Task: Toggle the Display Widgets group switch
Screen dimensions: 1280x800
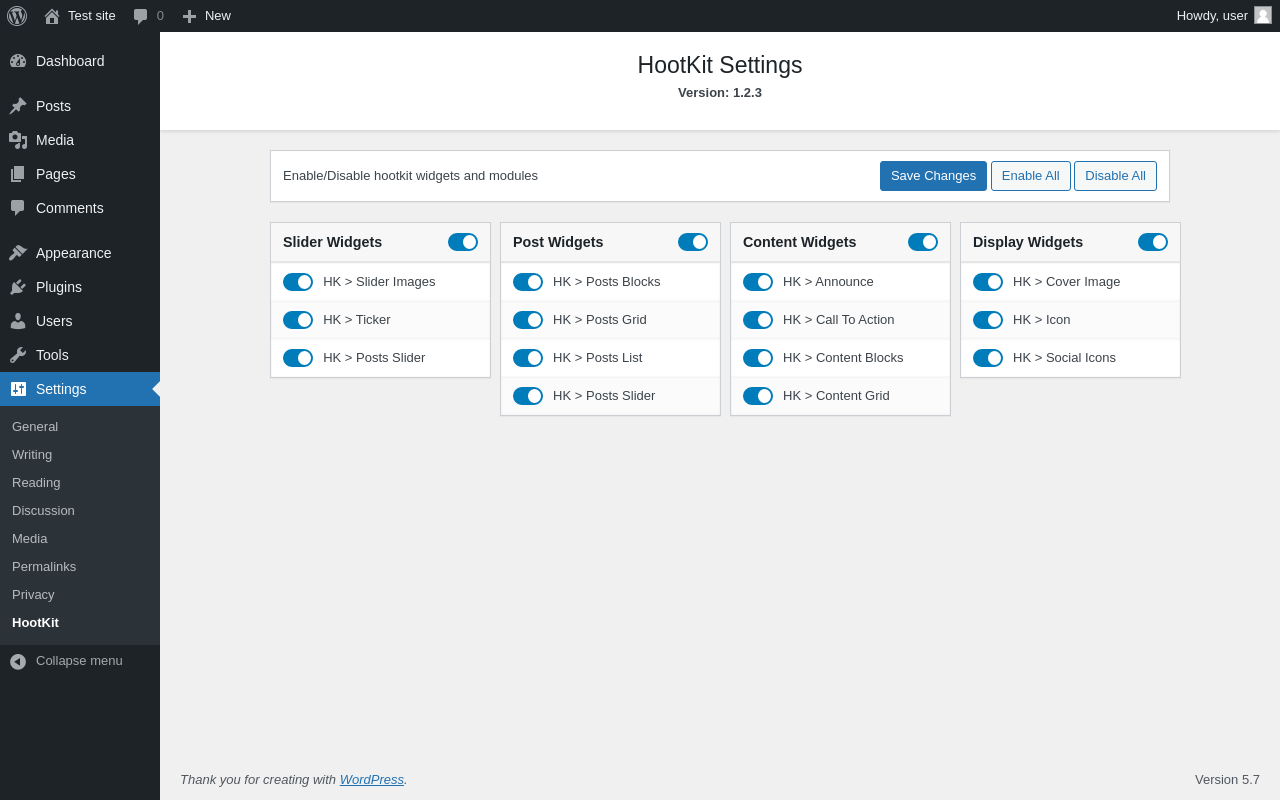Action: [x=1153, y=242]
